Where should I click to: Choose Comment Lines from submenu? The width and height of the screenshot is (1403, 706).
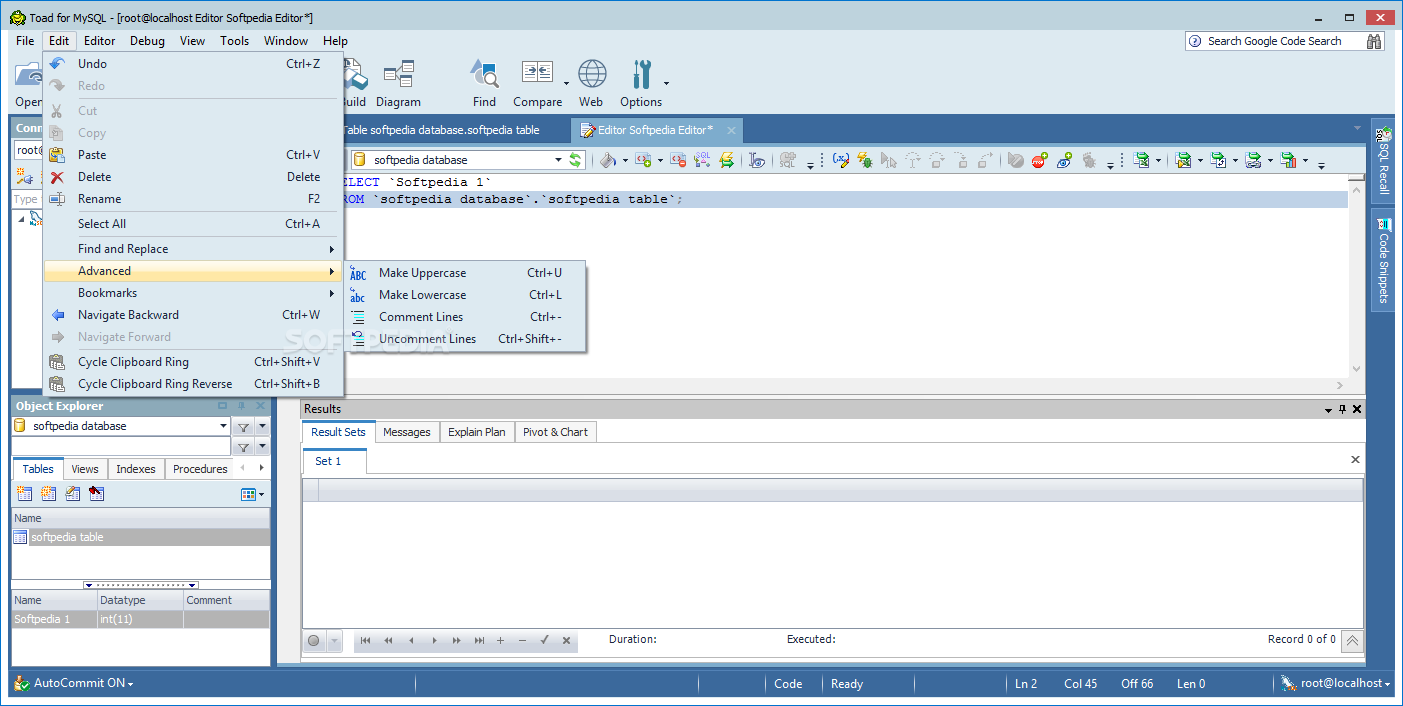[x=466, y=317]
